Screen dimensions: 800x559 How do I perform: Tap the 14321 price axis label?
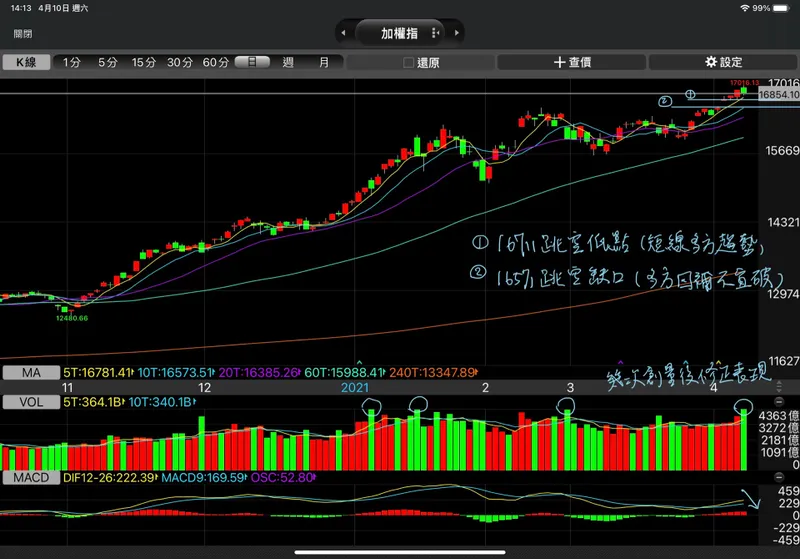tap(783, 222)
